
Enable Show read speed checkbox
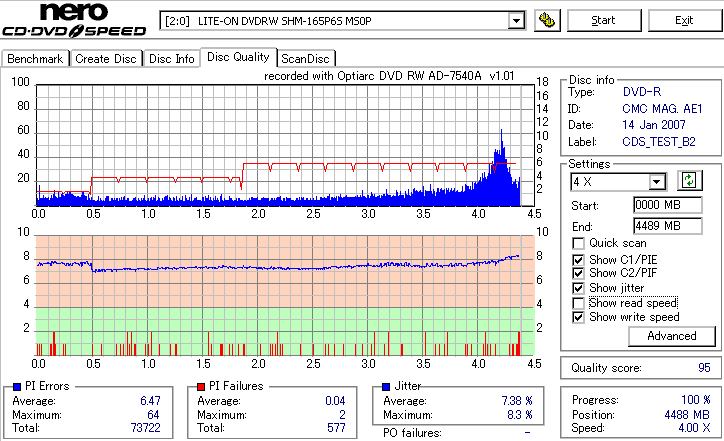(x=578, y=303)
